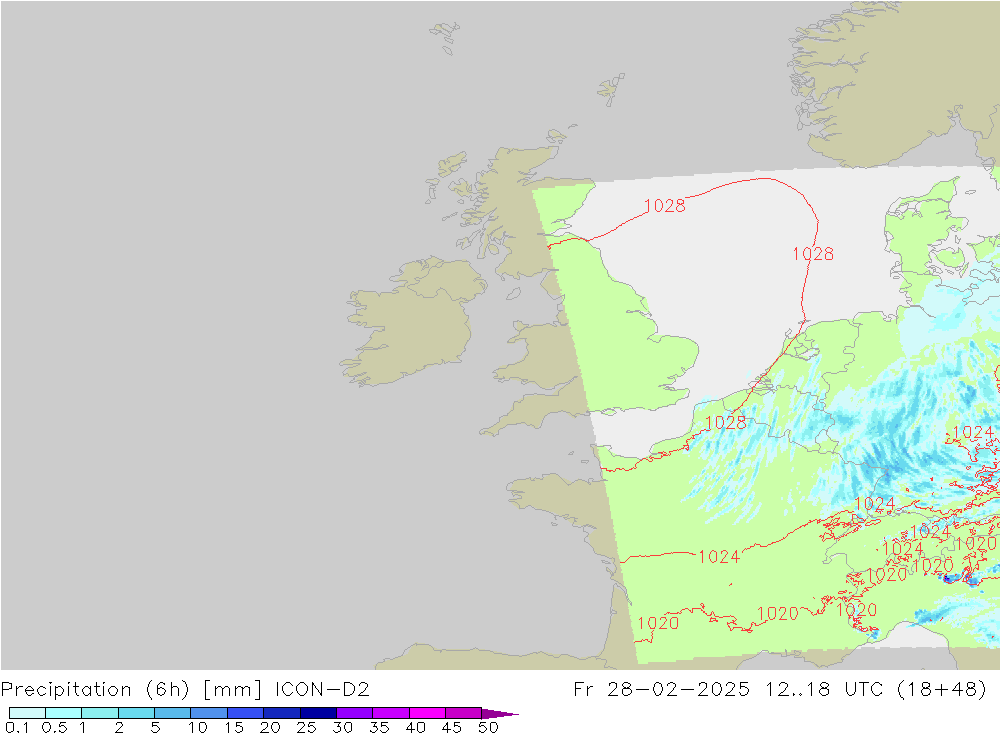
Task: Click the (18+48) forecast run text
Action: tap(941, 690)
